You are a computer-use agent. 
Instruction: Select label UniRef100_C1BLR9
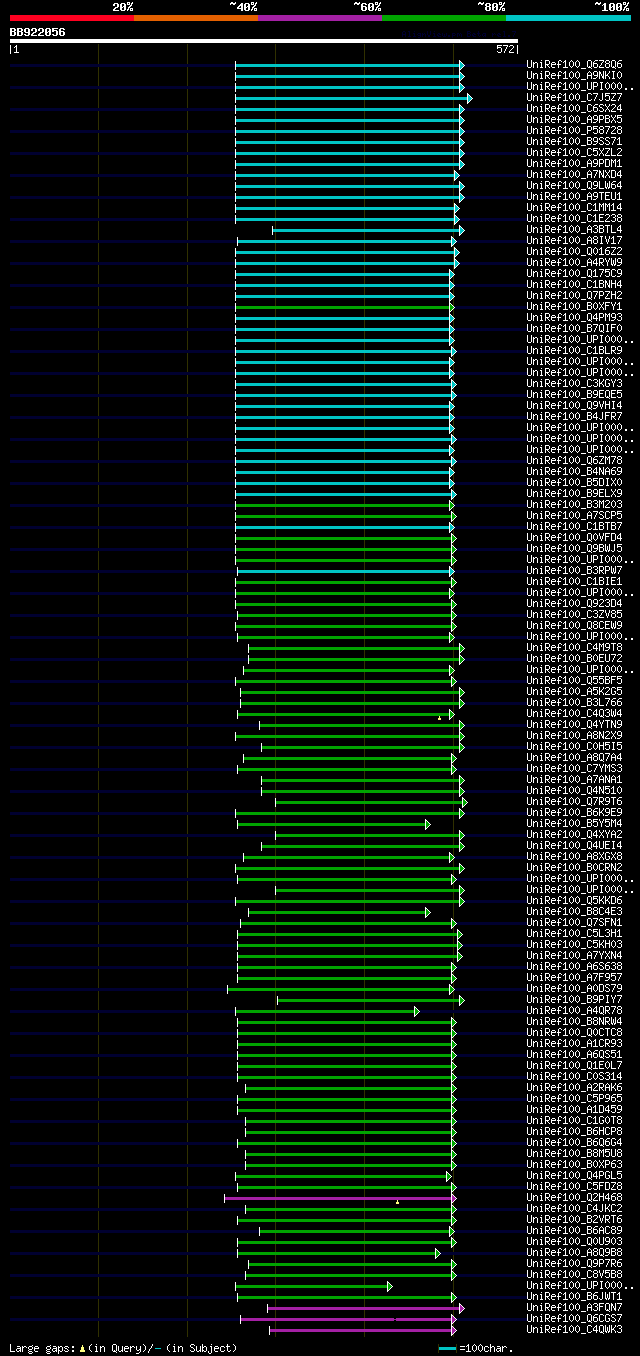tap(574, 351)
